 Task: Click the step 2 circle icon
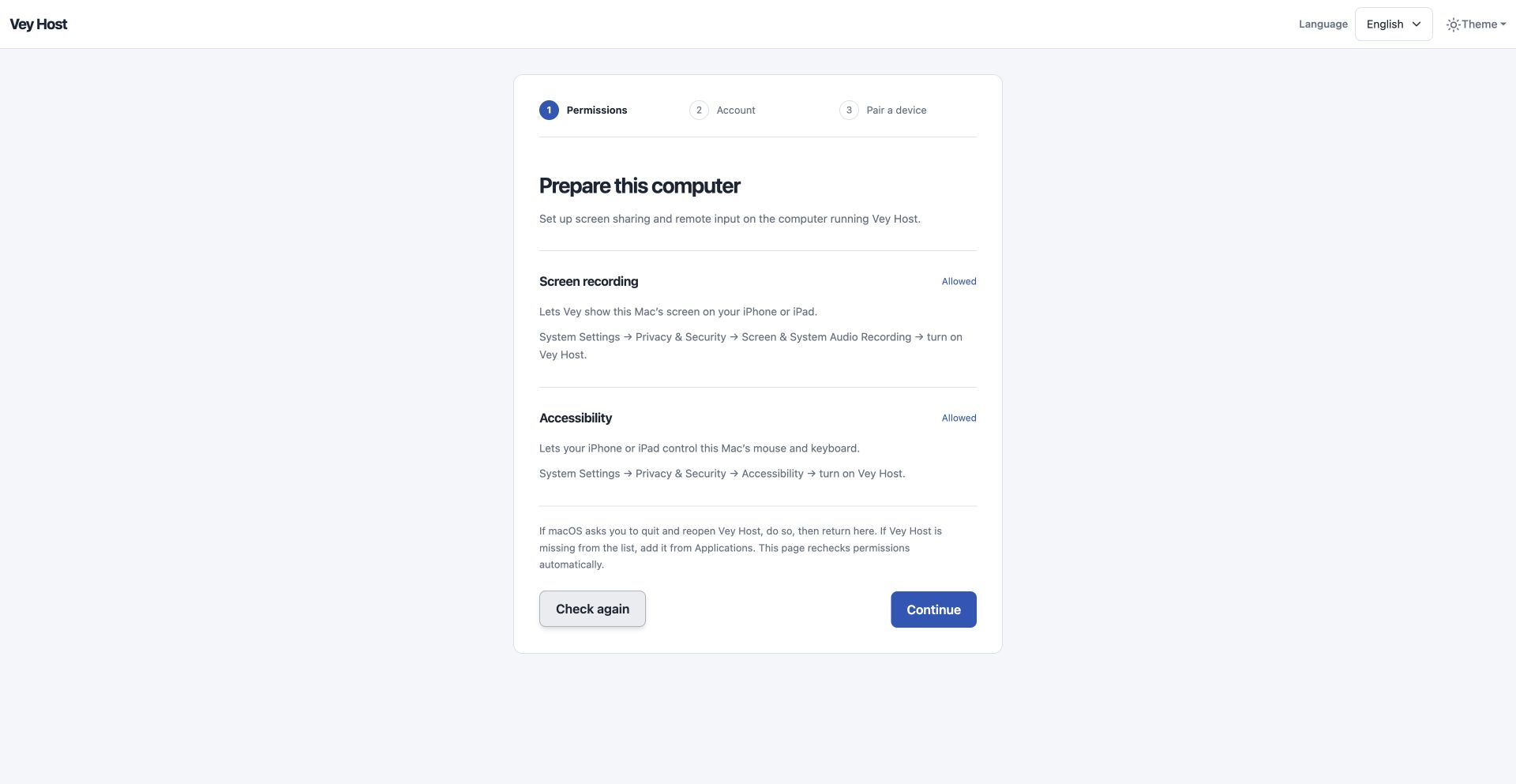[699, 110]
